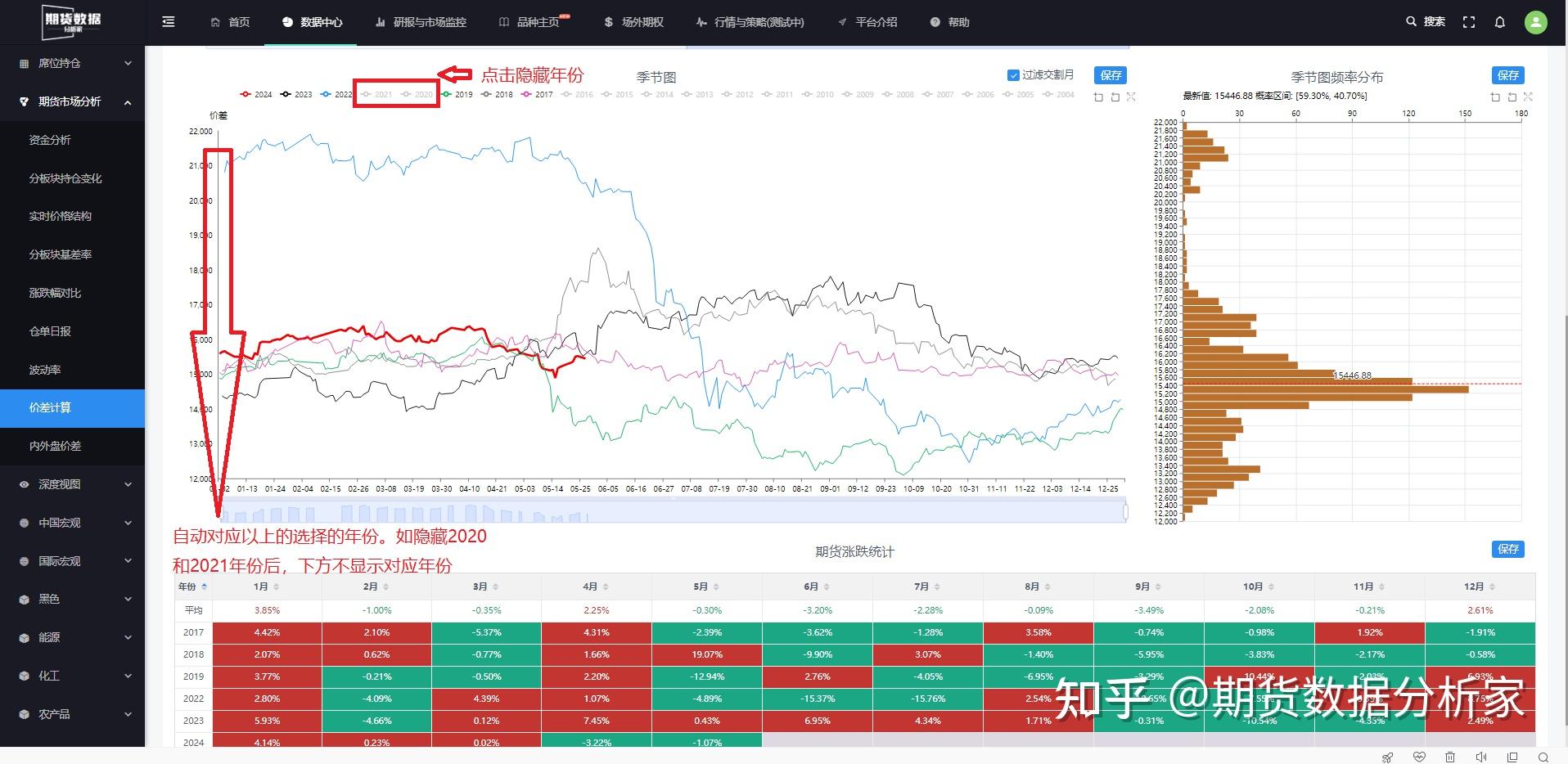Click zoom reset tool on 季节图频率分布 chart
Image resolution: width=1568 pixels, height=764 pixels.
(x=1512, y=97)
